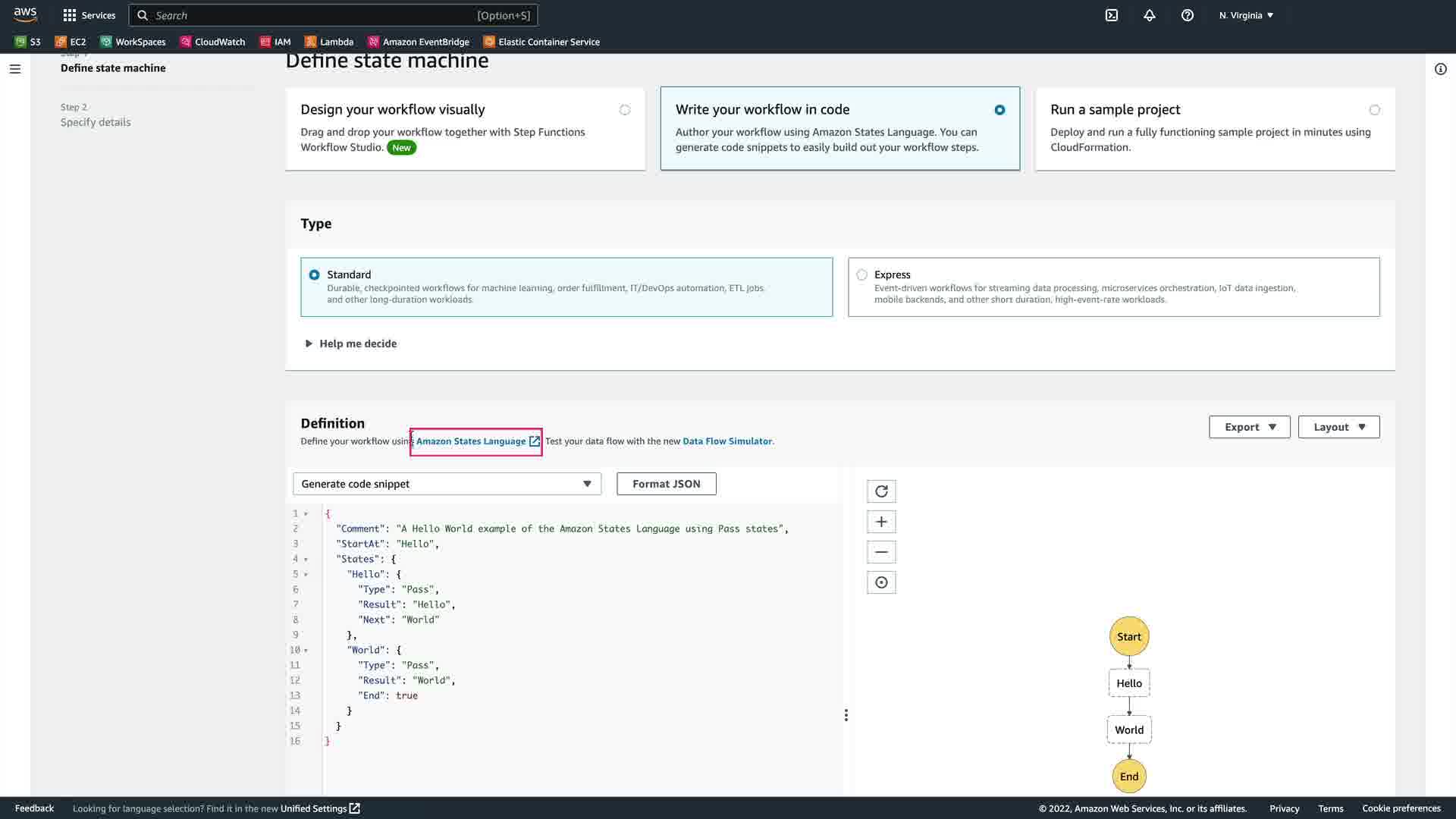Image resolution: width=1456 pixels, height=819 pixels.
Task: Choose the Express workflow type
Action: coord(862,275)
